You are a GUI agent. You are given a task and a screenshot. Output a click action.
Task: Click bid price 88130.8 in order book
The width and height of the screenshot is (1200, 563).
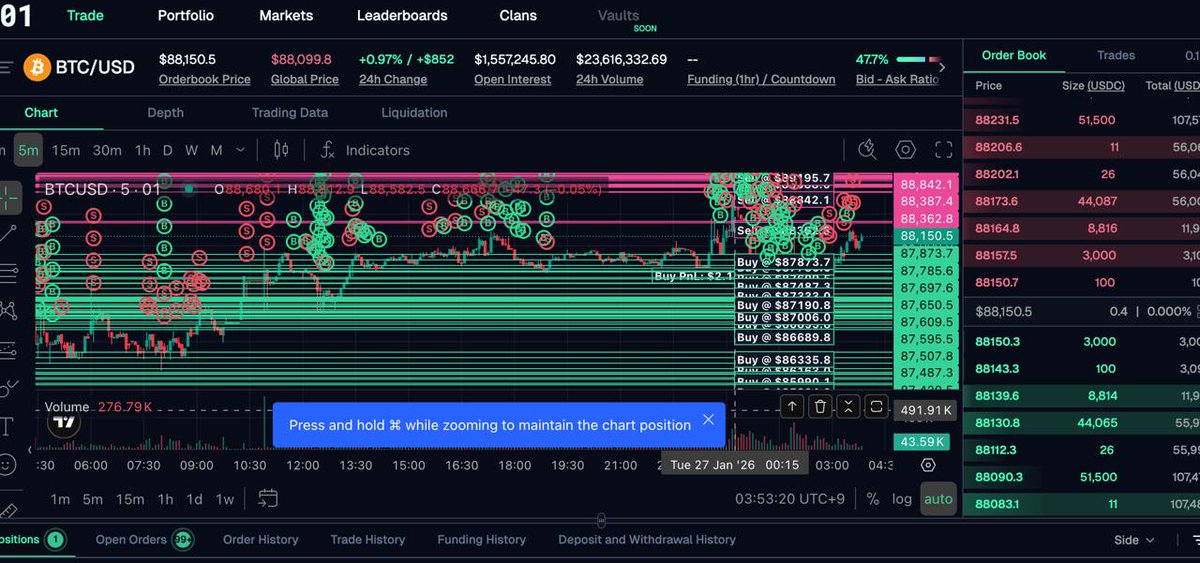[x=997, y=423]
